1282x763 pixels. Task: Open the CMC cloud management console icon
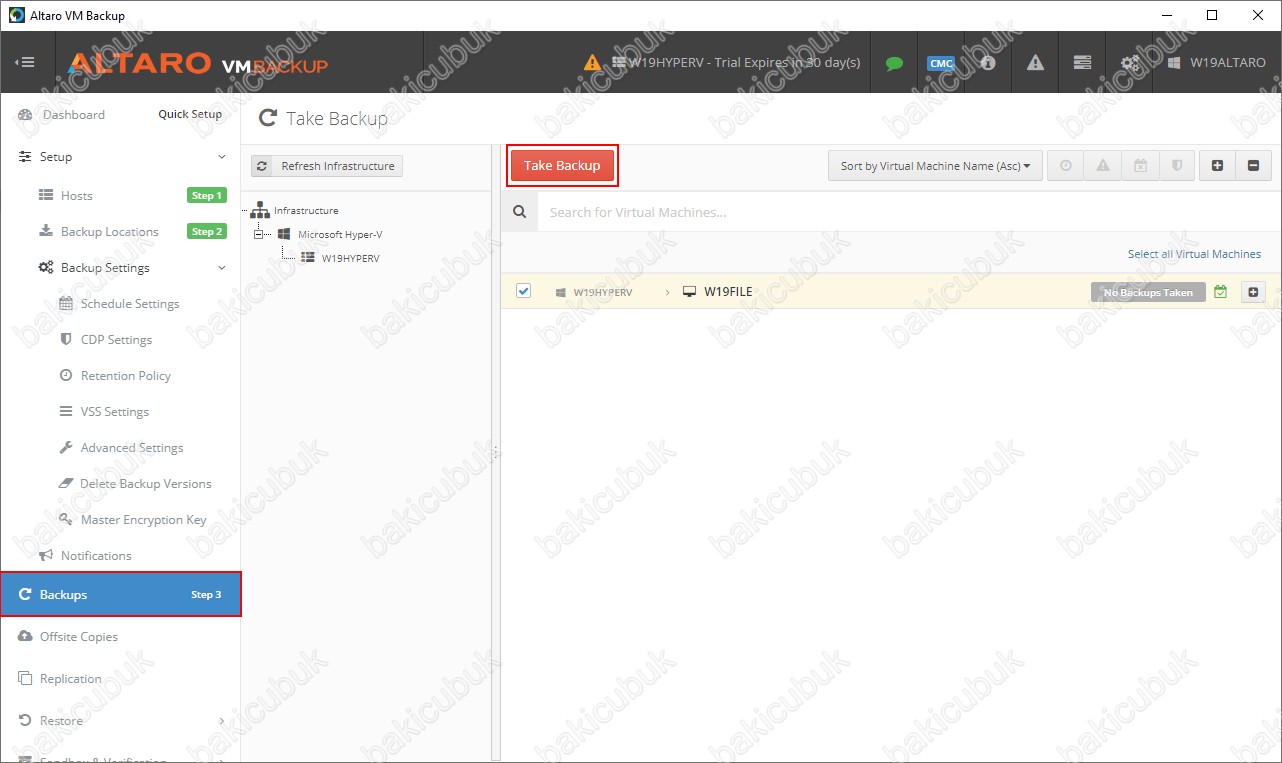941,63
